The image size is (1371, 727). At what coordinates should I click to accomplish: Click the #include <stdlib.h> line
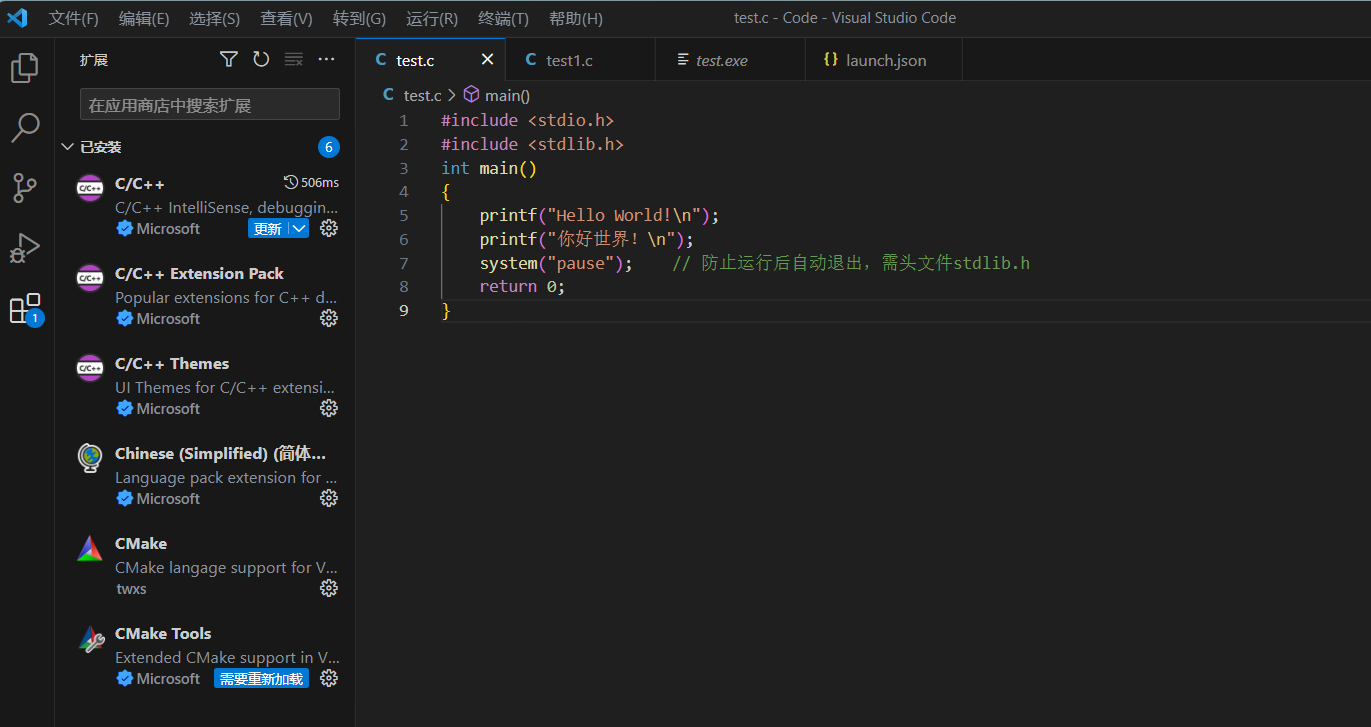pos(532,144)
